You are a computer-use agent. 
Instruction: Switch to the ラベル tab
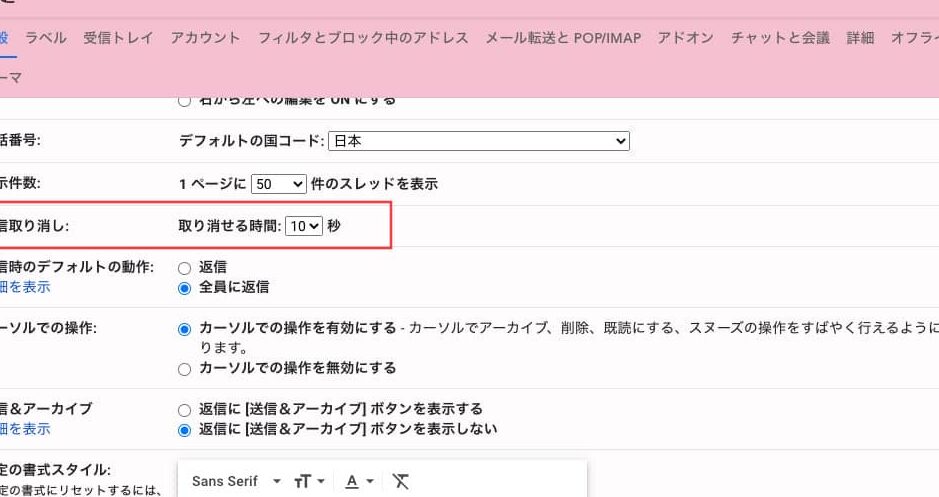[x=46, y=38]
